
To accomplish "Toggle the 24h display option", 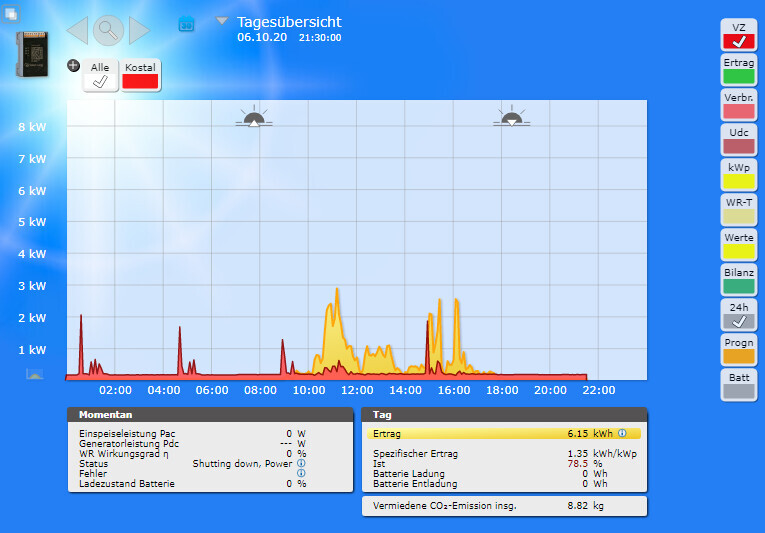I will [739, 315].
